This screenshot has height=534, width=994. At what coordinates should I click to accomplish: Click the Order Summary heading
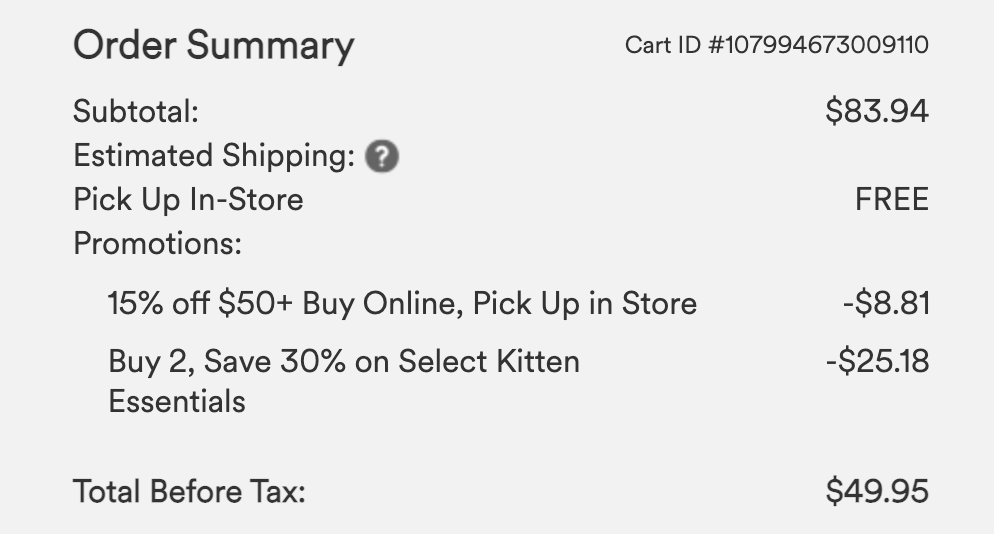(214, 46)
